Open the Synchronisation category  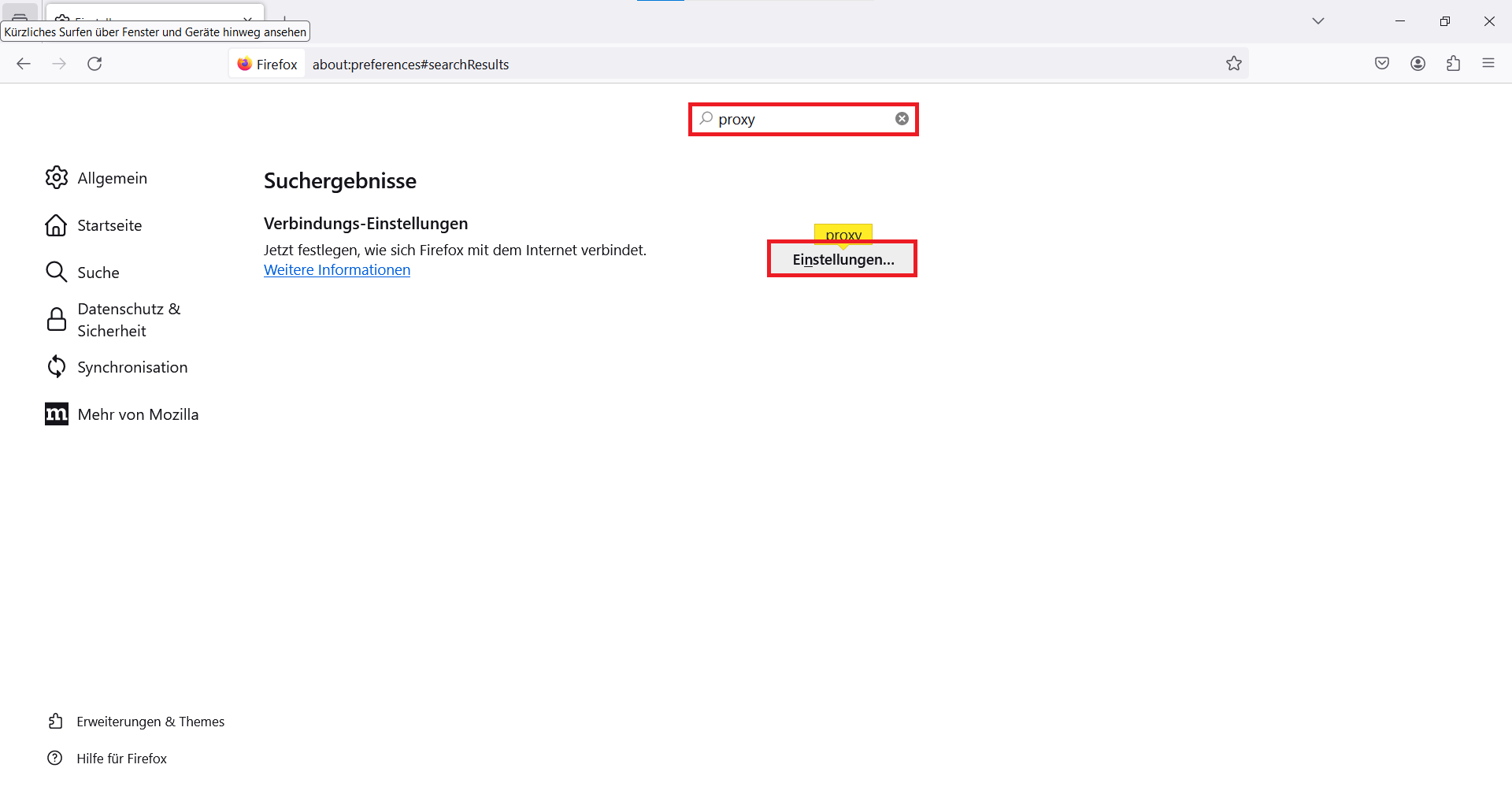pyautogui.click(x=132, y=367)
